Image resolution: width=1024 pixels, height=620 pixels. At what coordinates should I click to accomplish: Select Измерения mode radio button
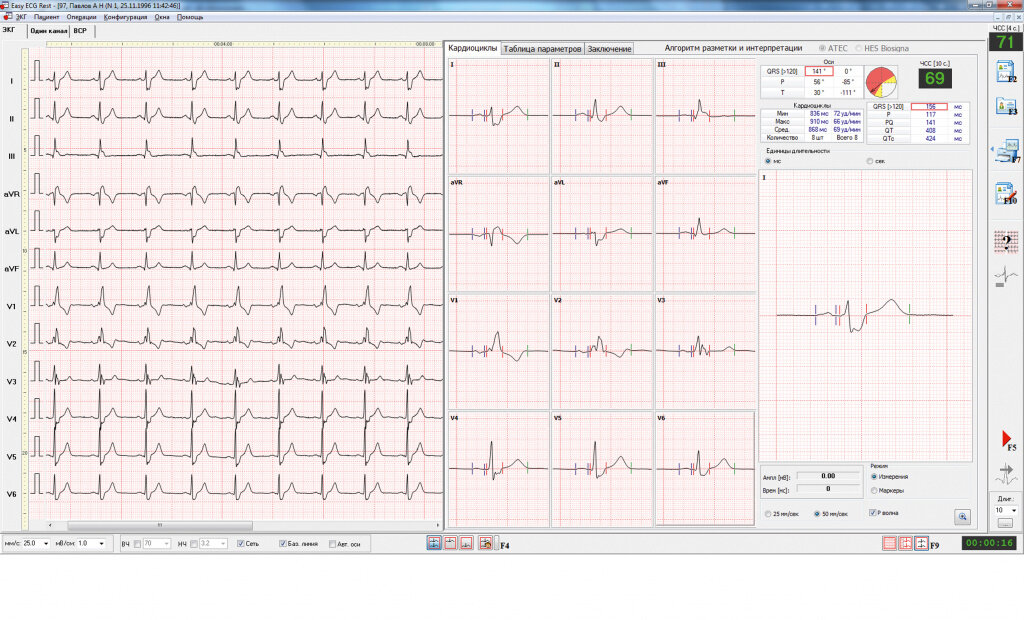[874, 476]
